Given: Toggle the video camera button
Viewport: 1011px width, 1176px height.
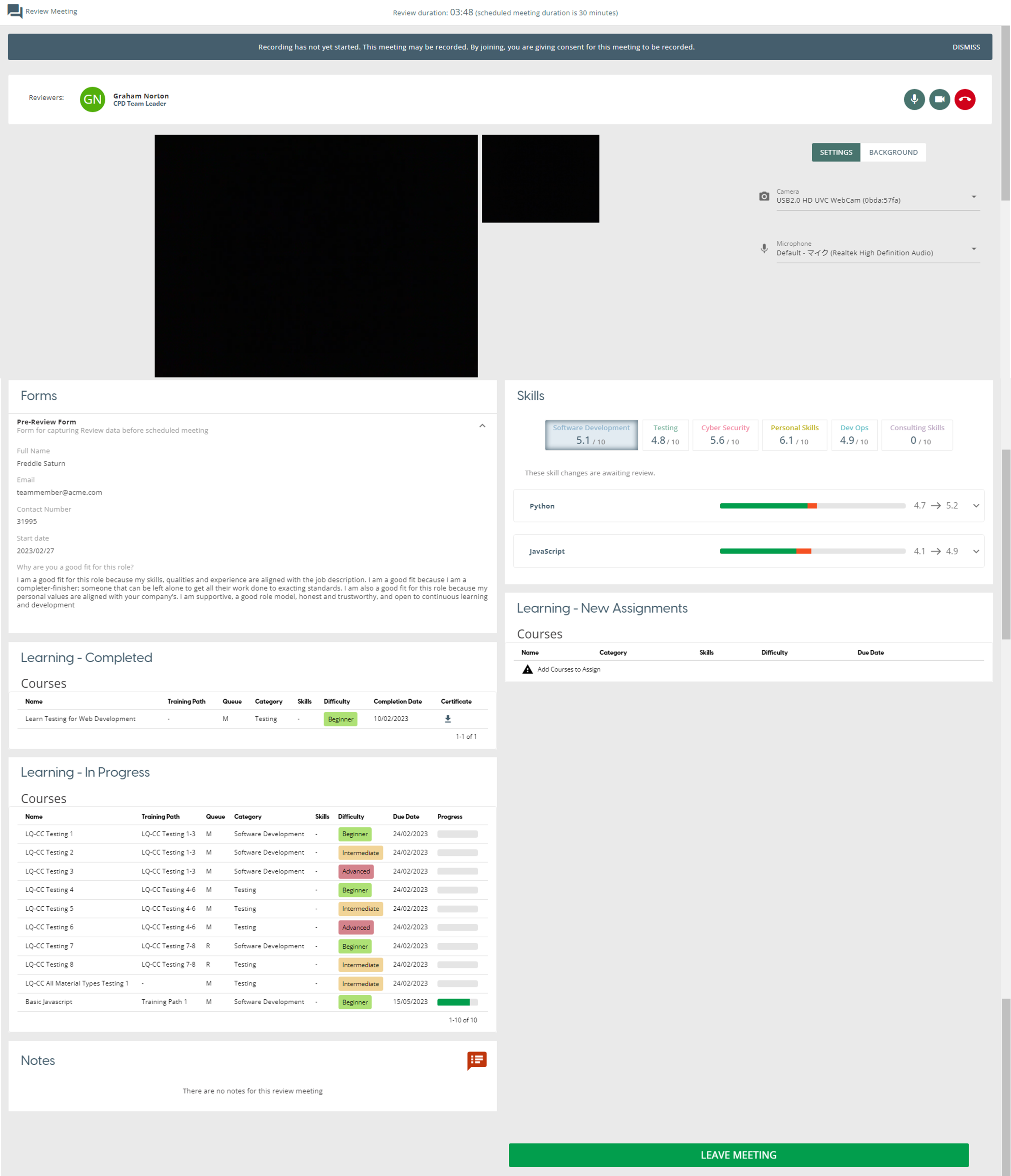Looking at the screenshot, I should tap(940, 99).
